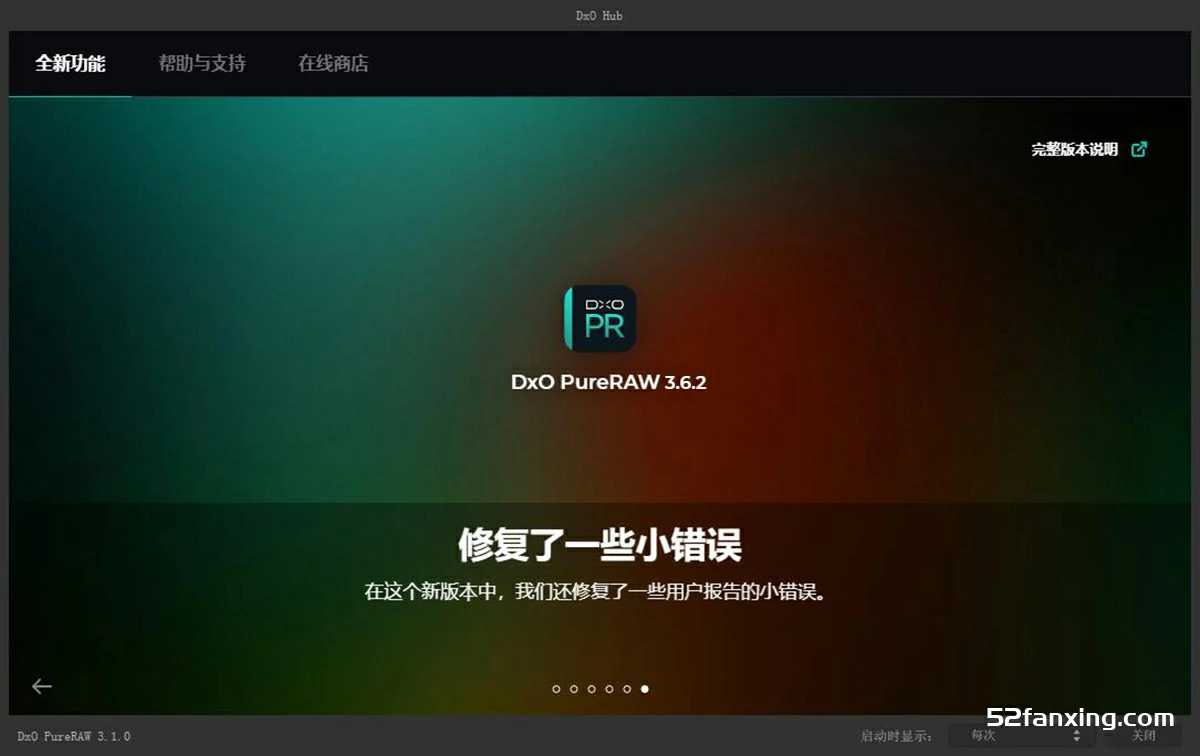Click the DxO PureRAW 3.1.0 version label
The image size is (1200, 756).
[x=74, y=737]
